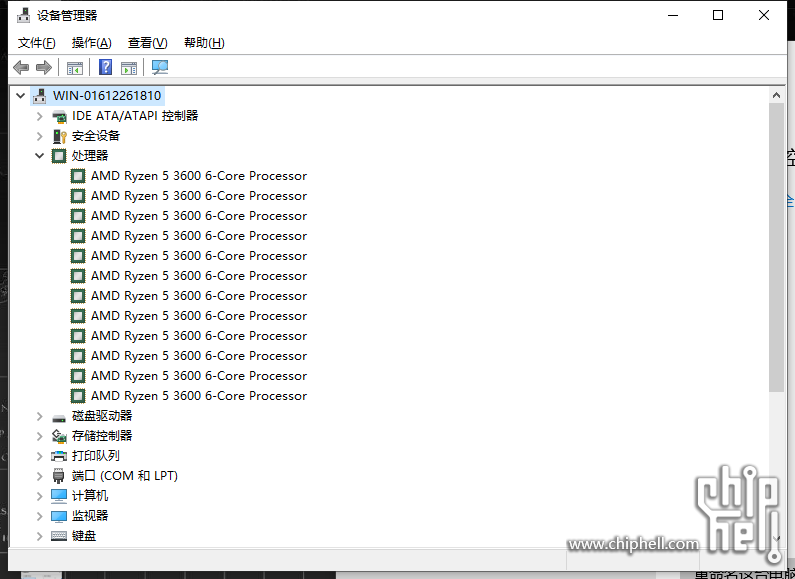Expand the 安全设备 node
The width and height of the screenshot is (795, 579).
[40, 136]
